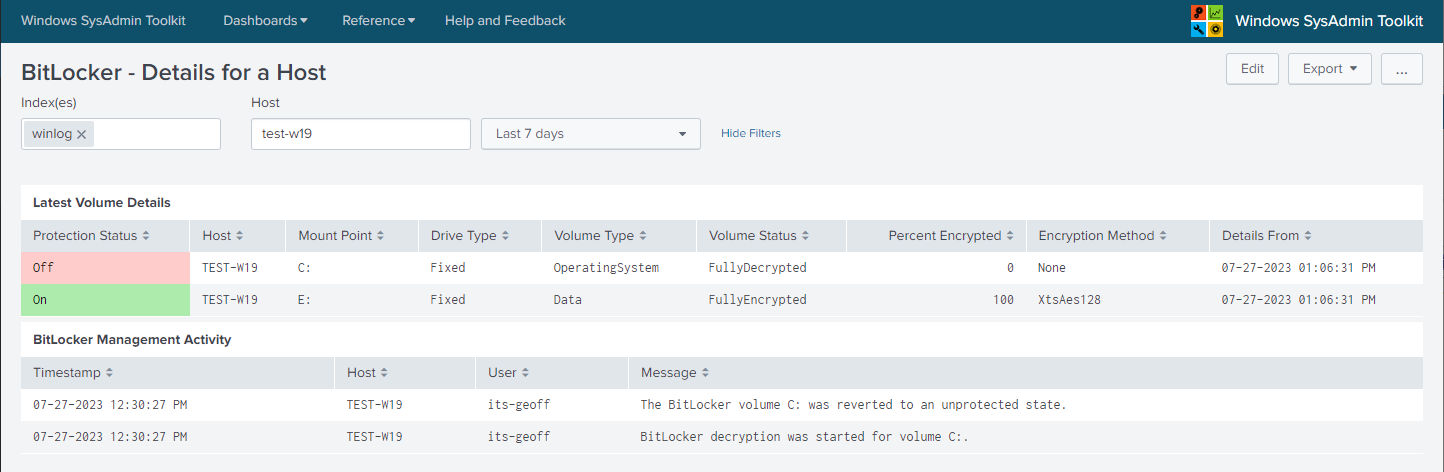Sort by Mount Point column
The image size is (1444, 472).
341,236
